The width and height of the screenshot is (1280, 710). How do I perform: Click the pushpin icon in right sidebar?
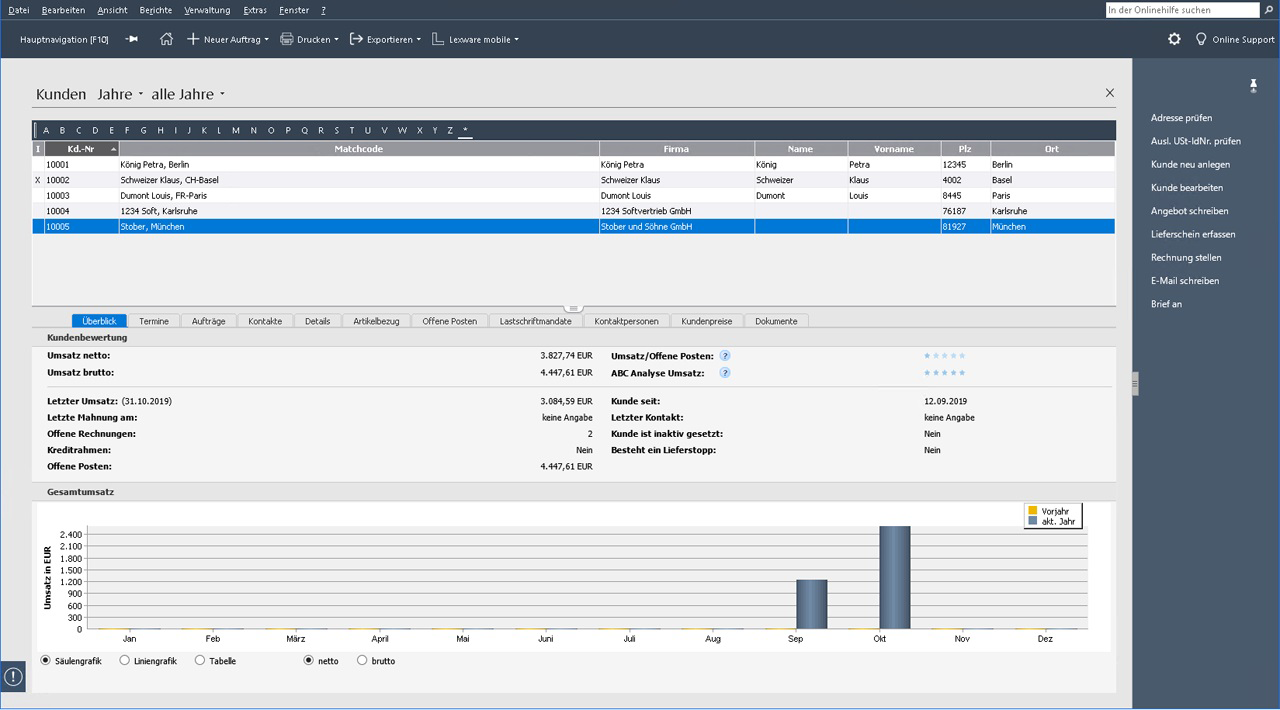1253,86
